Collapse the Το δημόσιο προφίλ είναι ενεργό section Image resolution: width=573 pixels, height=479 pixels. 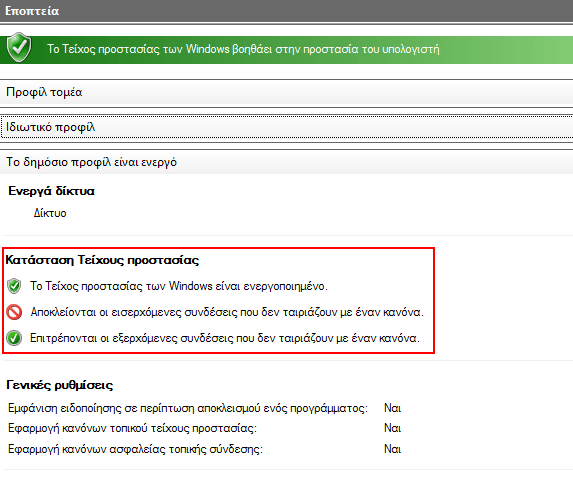pyautogui.click(x=286, y=162)
